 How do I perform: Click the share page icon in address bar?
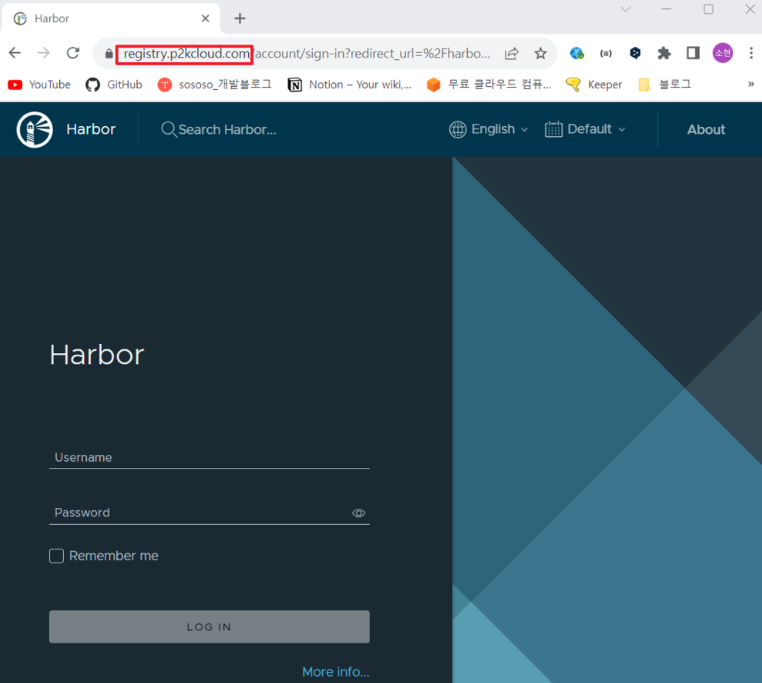pyautogui.click(x=512, y=53)
